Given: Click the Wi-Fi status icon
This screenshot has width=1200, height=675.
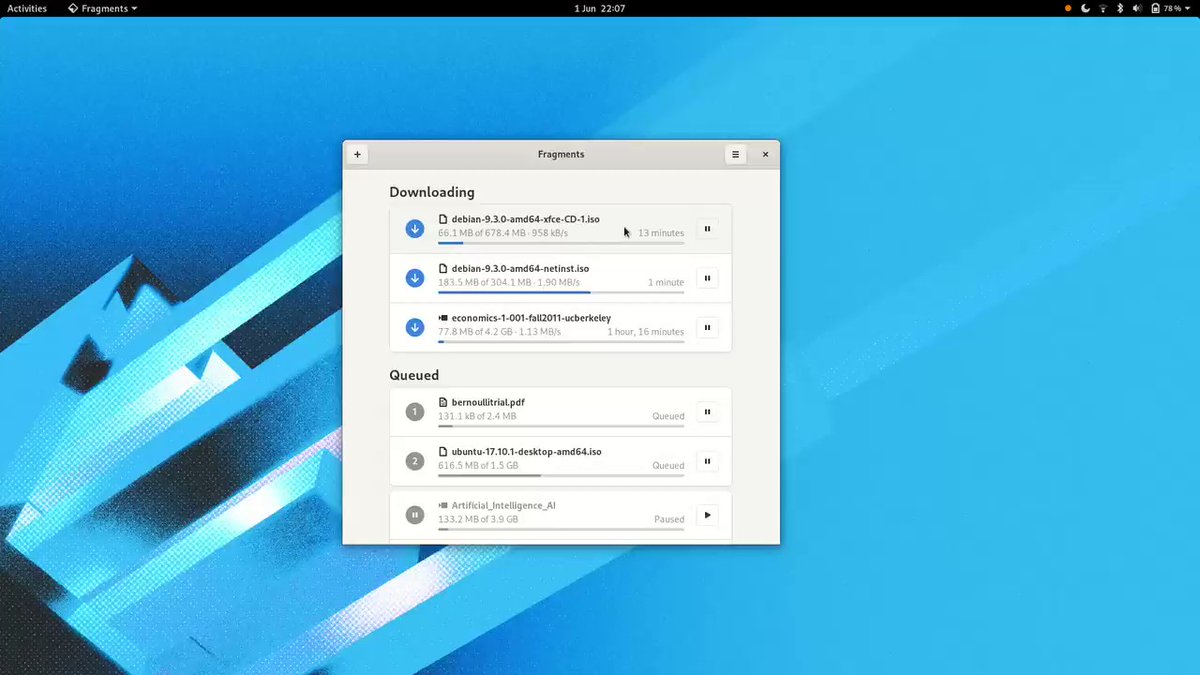Looking at the screenshot, I should click(x=1103, y=8).
